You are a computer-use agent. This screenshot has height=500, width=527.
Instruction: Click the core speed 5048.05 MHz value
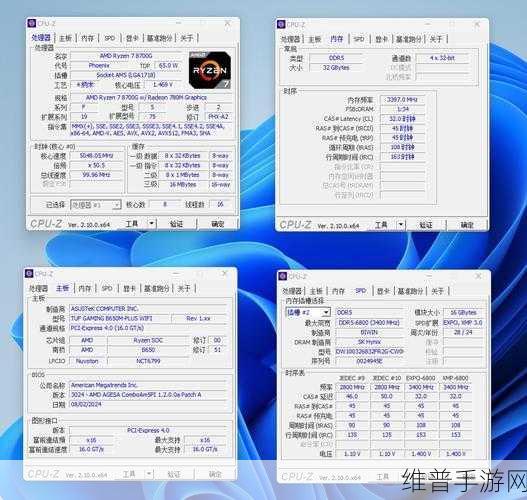click(96, 156)
